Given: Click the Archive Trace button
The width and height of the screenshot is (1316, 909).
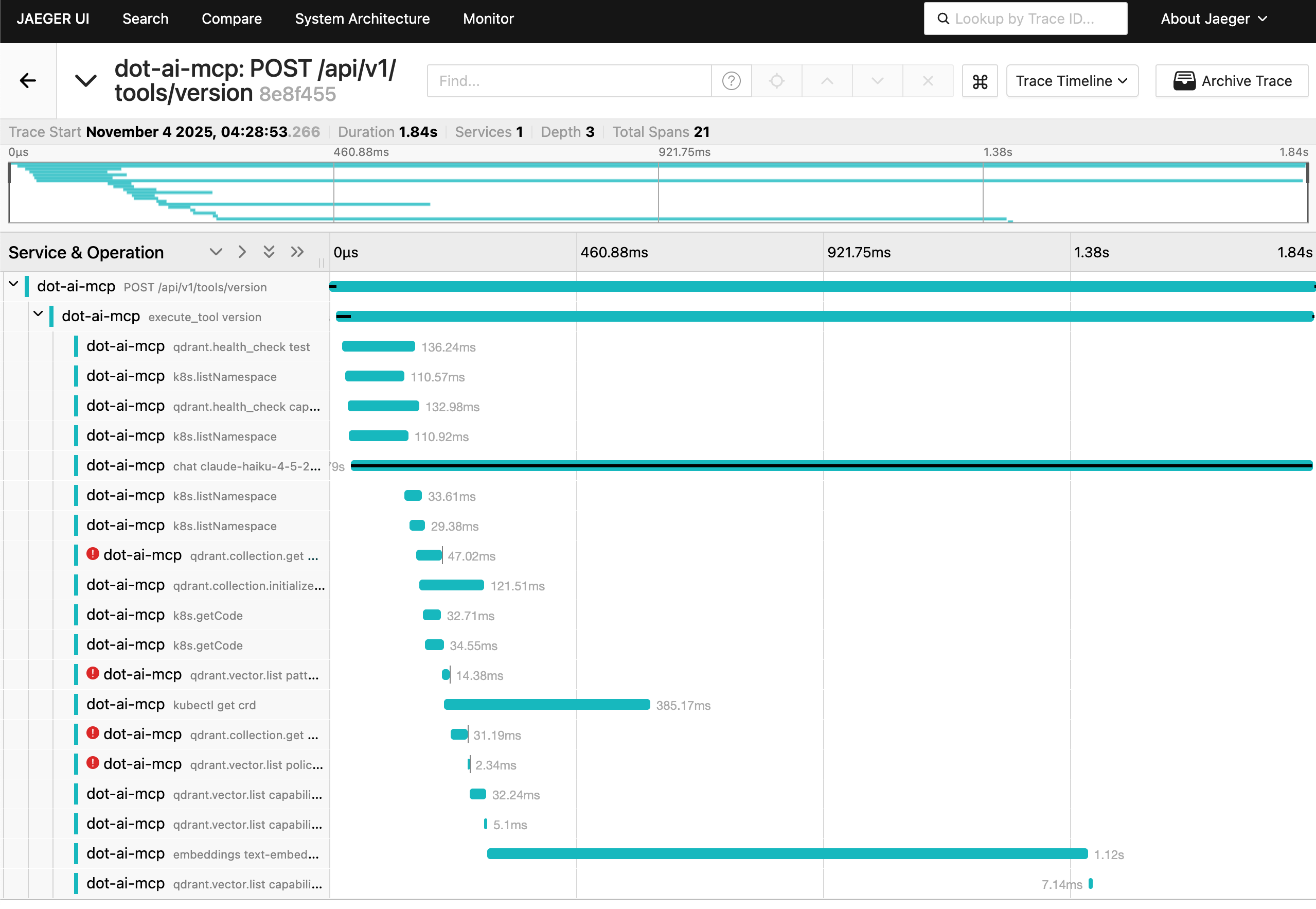Looking at the screenshot, I should tap(1232, 81).
